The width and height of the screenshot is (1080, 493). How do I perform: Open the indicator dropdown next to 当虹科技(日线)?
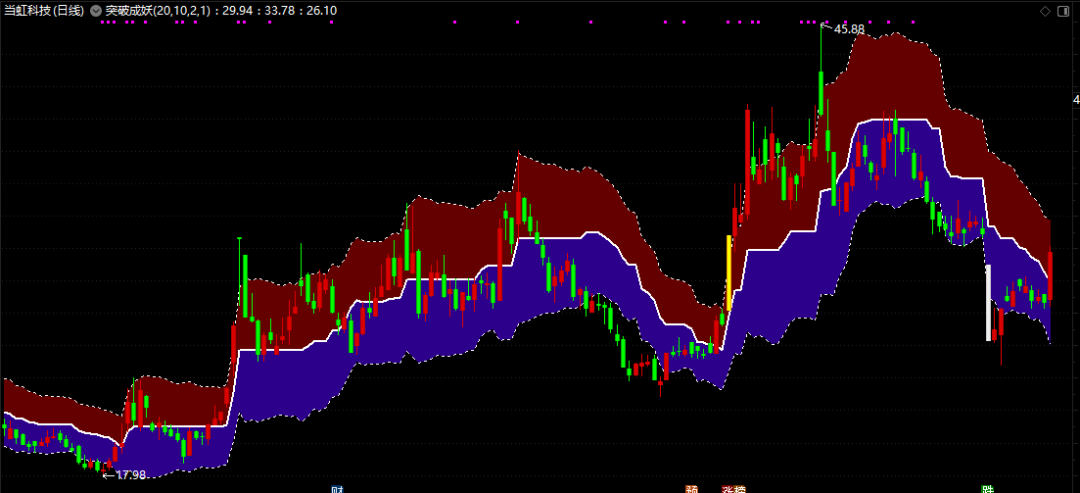(x=95, y=11)
